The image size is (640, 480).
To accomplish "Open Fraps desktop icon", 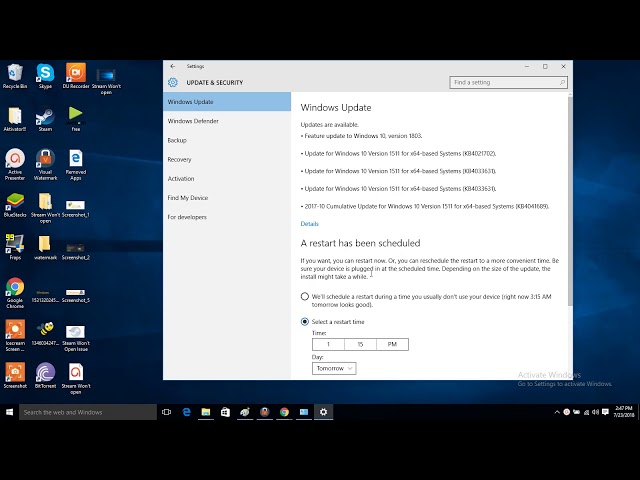I will point(15,247).
